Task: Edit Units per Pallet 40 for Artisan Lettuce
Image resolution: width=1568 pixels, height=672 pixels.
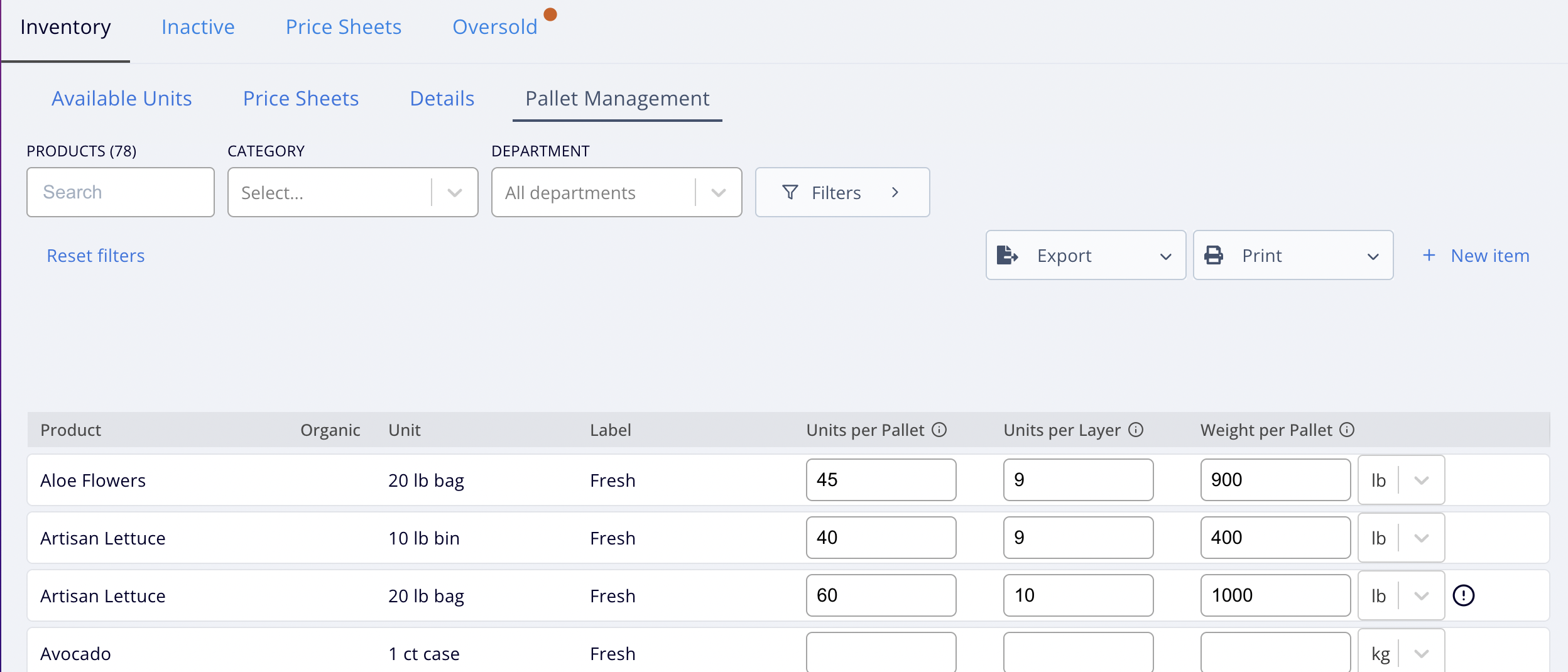Action: [x=881, y=538]
